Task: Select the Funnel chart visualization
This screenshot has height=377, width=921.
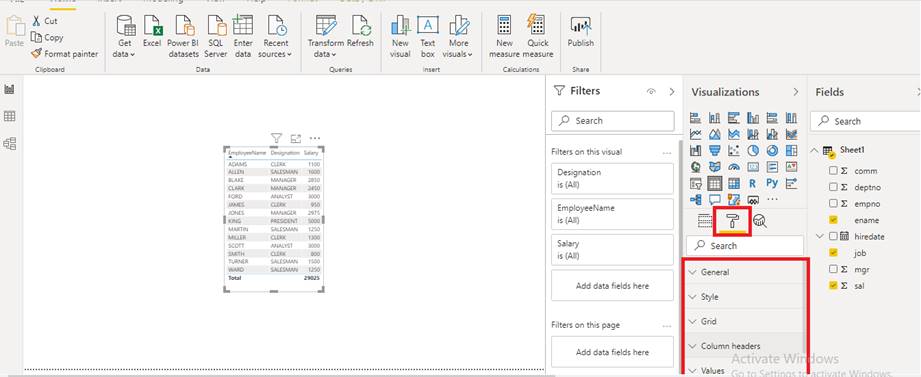Action: (x=715, y=151)
